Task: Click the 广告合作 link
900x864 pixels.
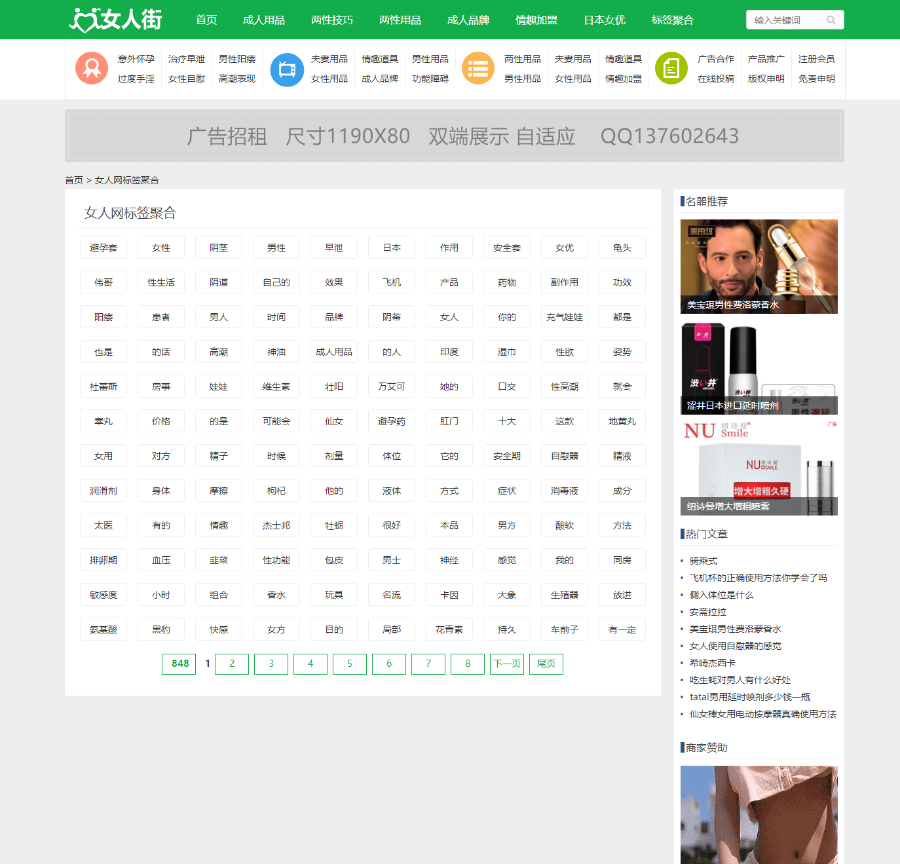Action: click(715, 59)
